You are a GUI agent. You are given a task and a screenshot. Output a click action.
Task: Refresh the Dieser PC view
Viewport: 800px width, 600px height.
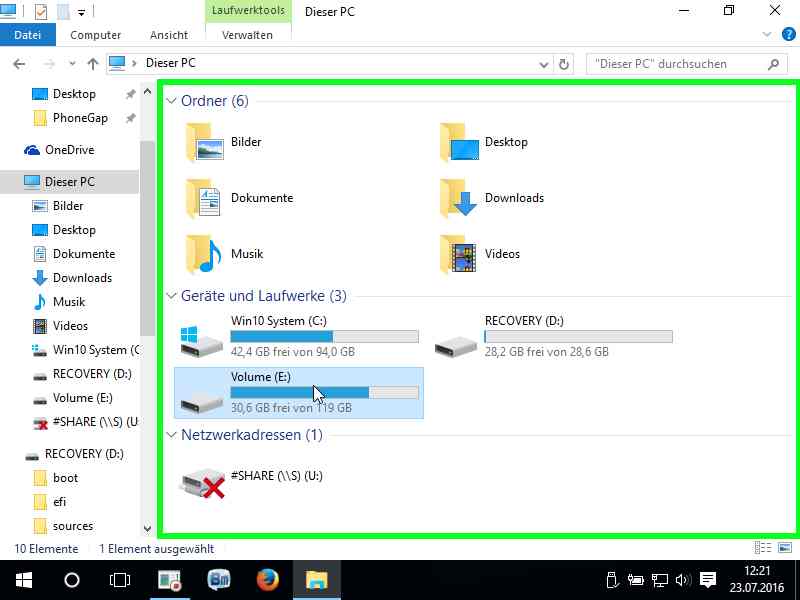click(x=564, y=64)
